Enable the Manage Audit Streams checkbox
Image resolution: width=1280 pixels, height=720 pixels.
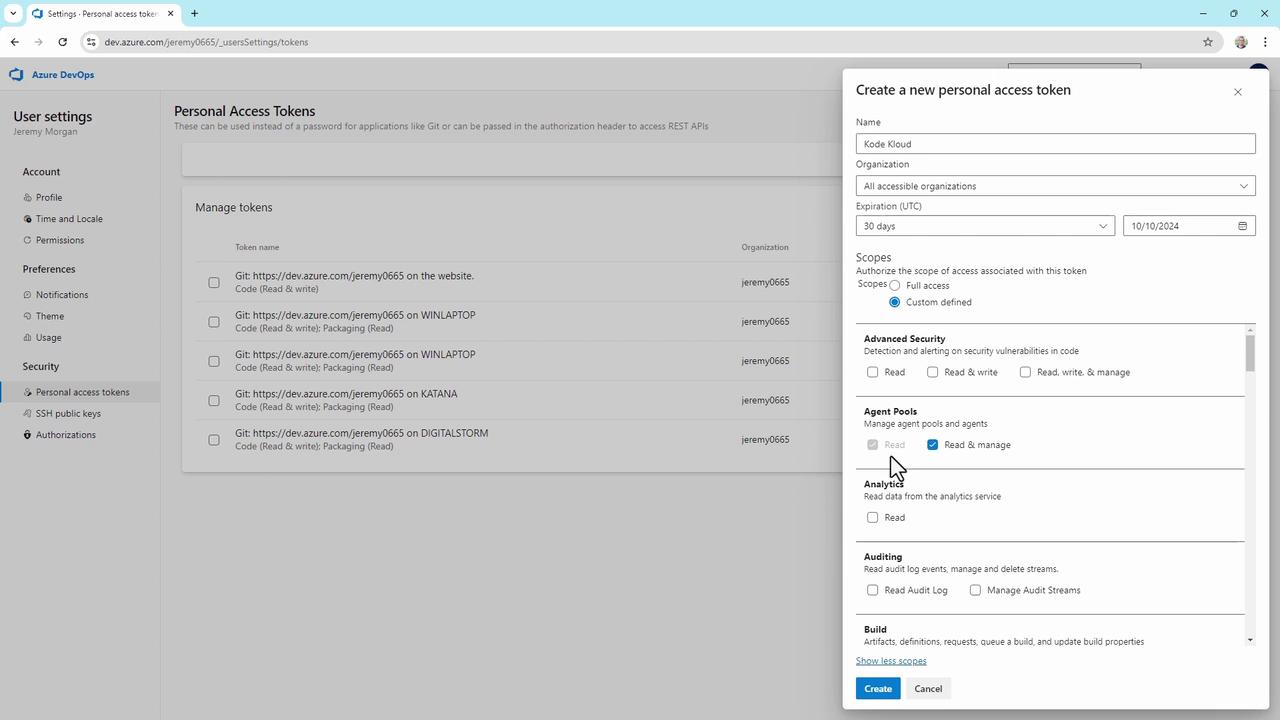[x=975, y=590]
